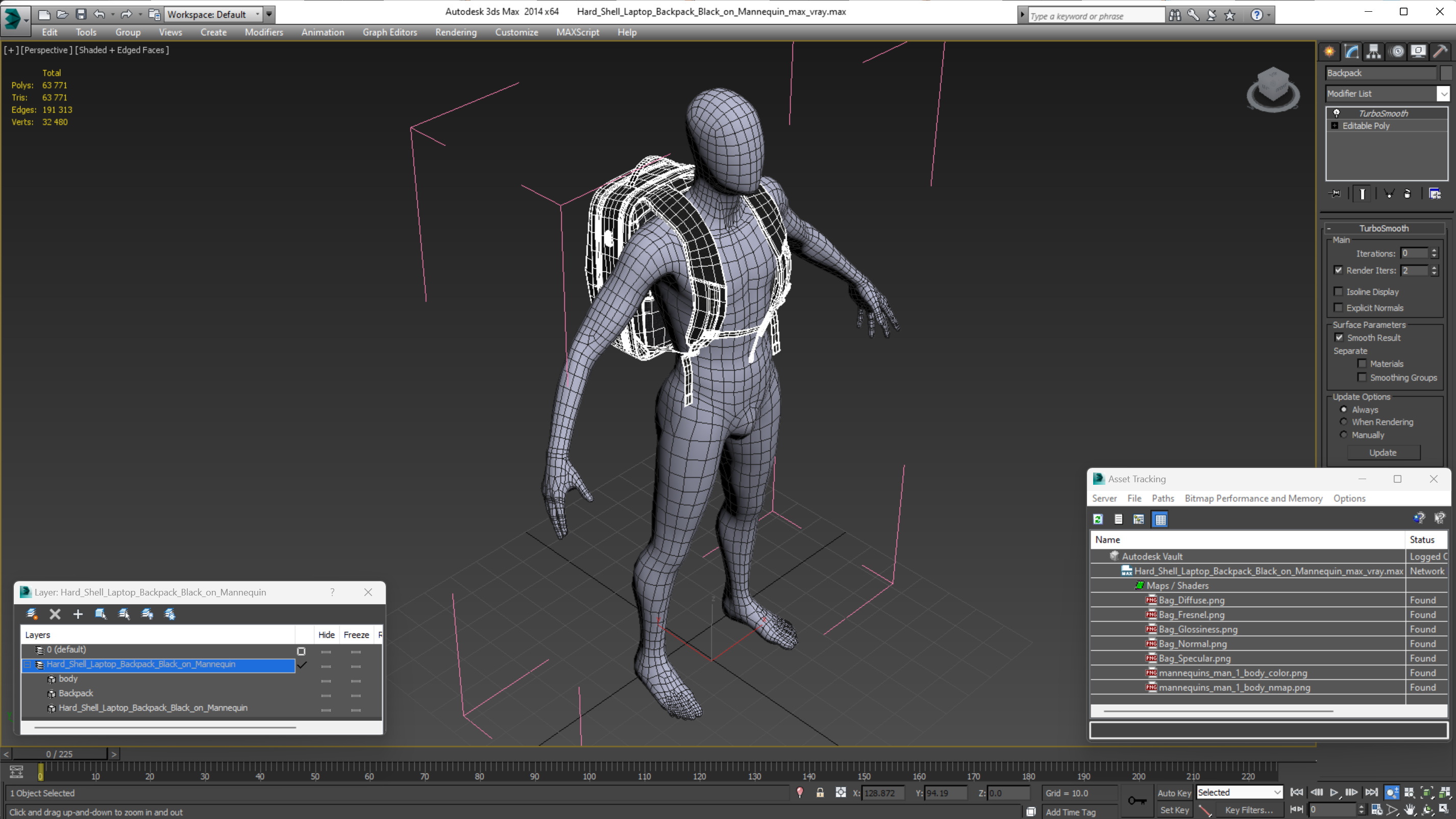Switch to the Utilities panel hammer icon
This screenshot has width=1456, height=819.
(1441, 52)
